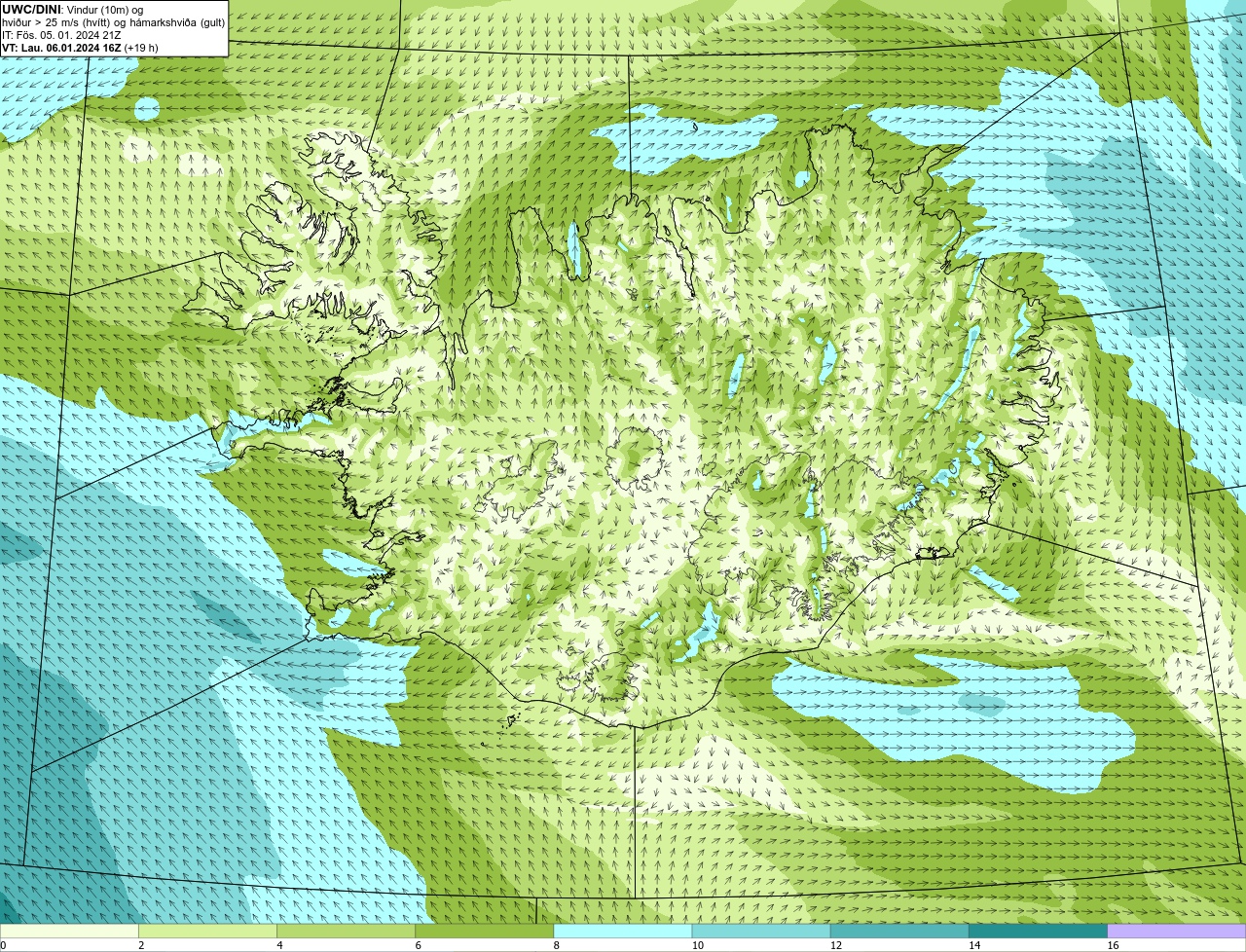This screenshot has height=952, width=1246.
Task: Click the pale yellow 0–2 m/s legend swatch
Action: point(69,931)
